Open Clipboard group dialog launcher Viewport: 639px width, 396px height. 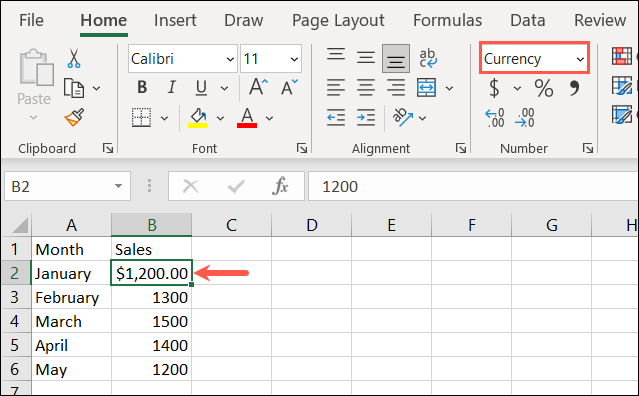pos(108,148)
